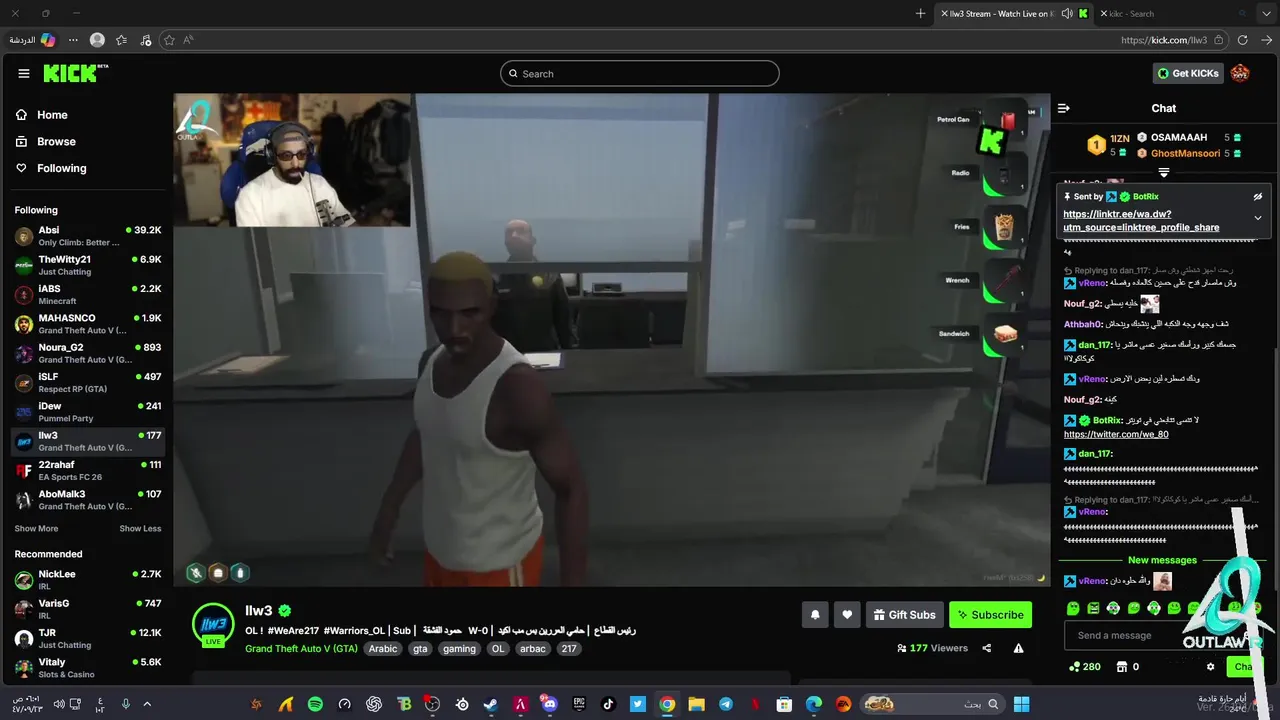Report stream with warning triangle icon
The height and width of the screenshot is (720, 1280).
1018,648
